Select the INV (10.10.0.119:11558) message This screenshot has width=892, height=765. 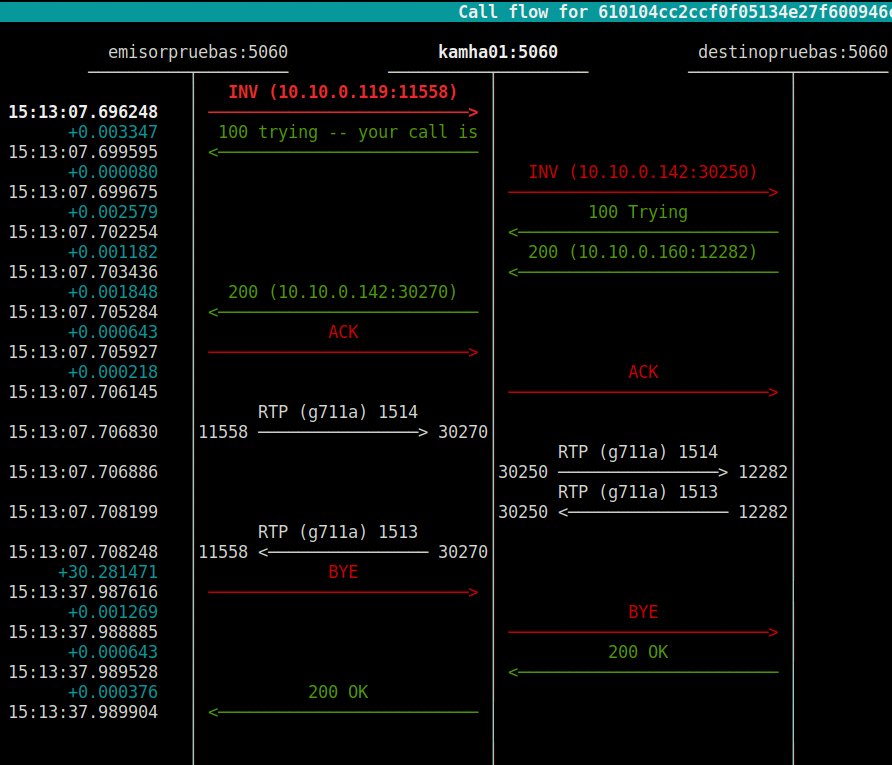(x=343, y=92)
